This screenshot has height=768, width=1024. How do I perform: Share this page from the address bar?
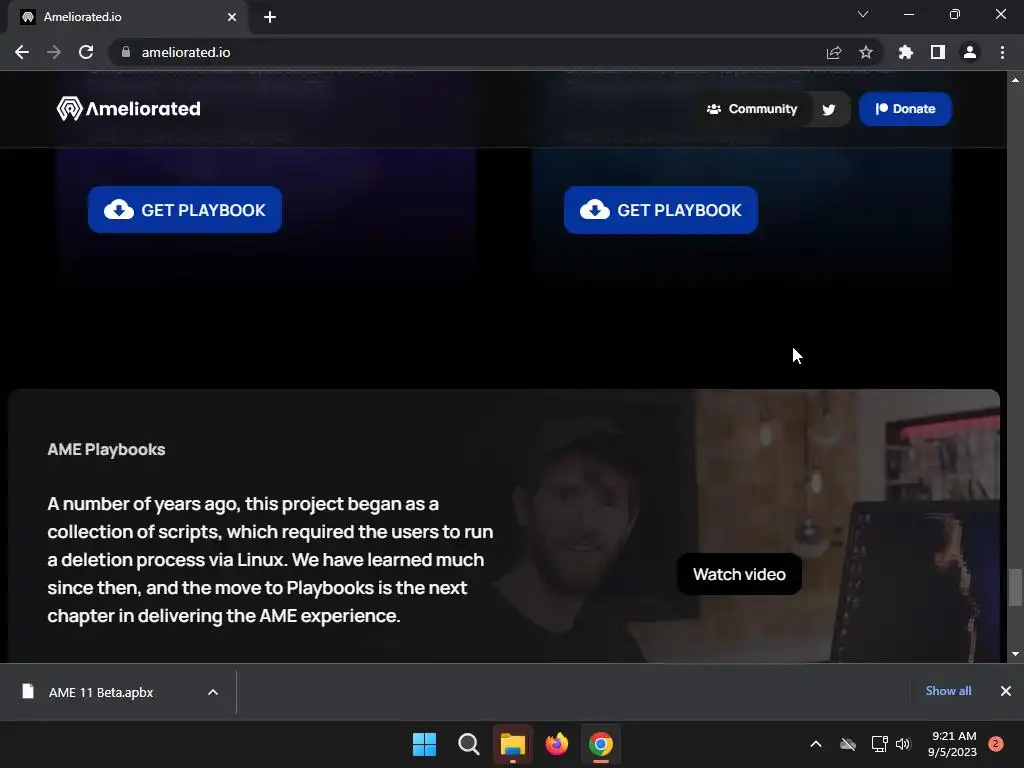coord(834,52)
